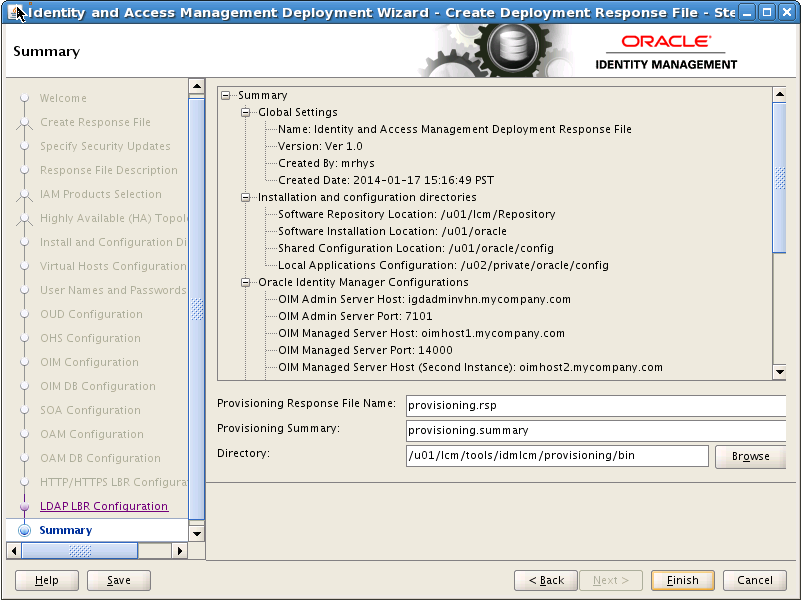Image resolution: width=803 pixels, height=602 pixels.
Task: Select 'Created By: mrhys' tree row
Action: coord(326,163)
